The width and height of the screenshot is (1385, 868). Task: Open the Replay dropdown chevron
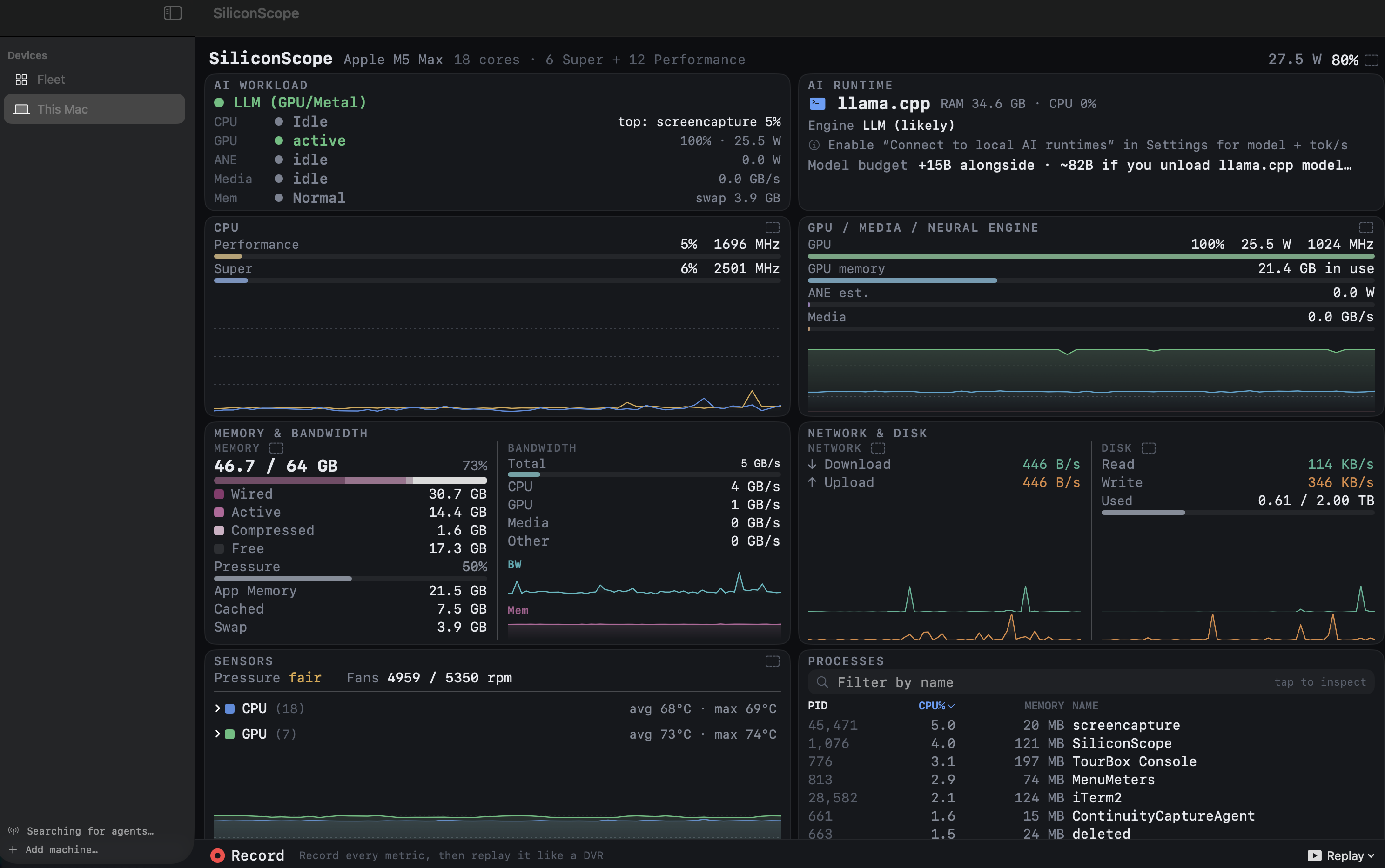[1371, 856]
